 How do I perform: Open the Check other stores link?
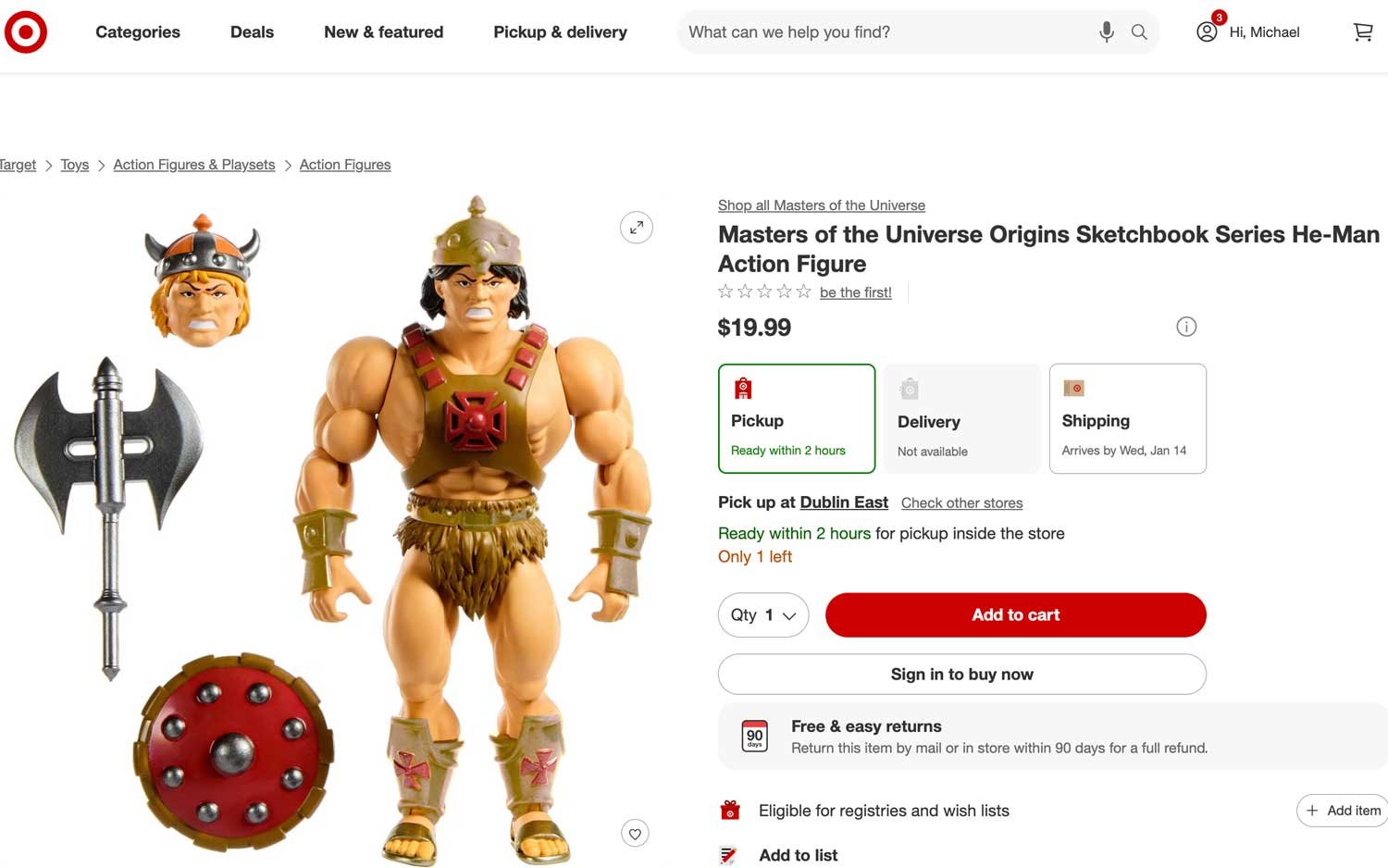click(x=961, y=502)
